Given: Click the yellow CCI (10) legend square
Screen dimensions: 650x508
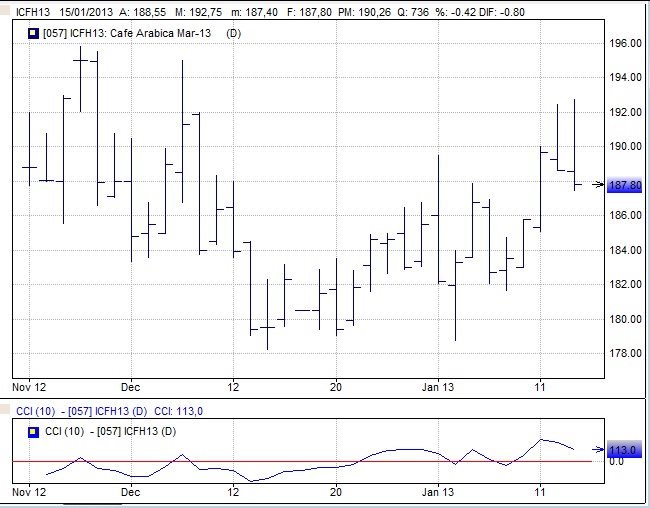Looking at the screenshot, I should coord(32,431).
